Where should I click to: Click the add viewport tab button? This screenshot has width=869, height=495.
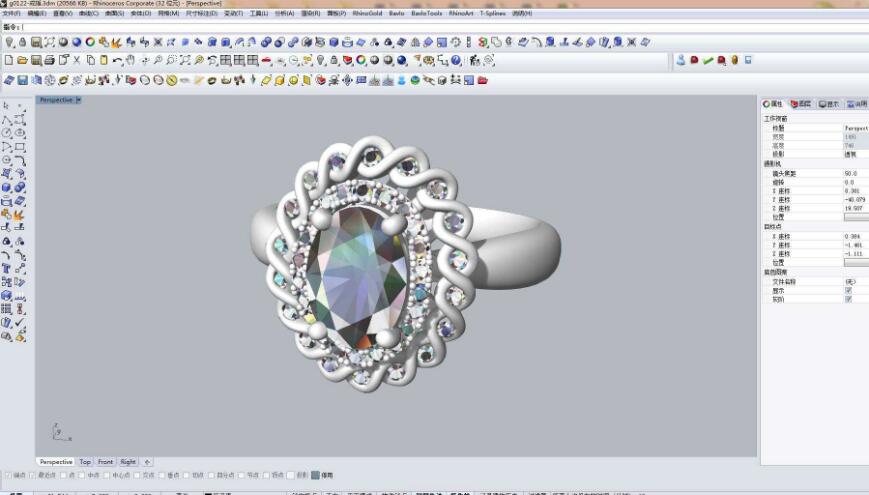click(147, 462)
